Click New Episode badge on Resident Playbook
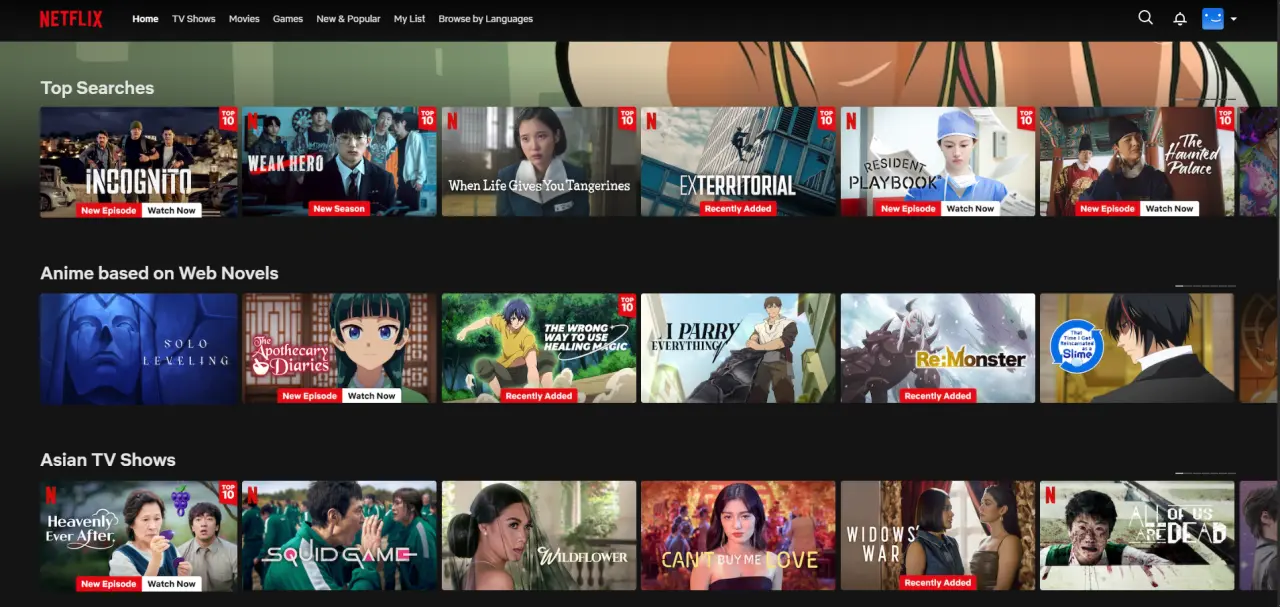1280x607 pixels. pos(908,209)
